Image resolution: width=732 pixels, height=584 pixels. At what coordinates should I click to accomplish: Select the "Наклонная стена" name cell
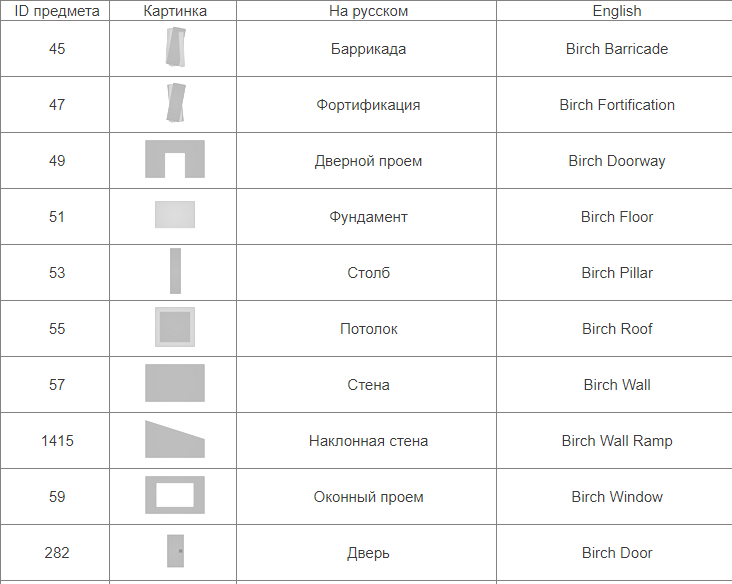pyautogui.click(x=368, y=441)
